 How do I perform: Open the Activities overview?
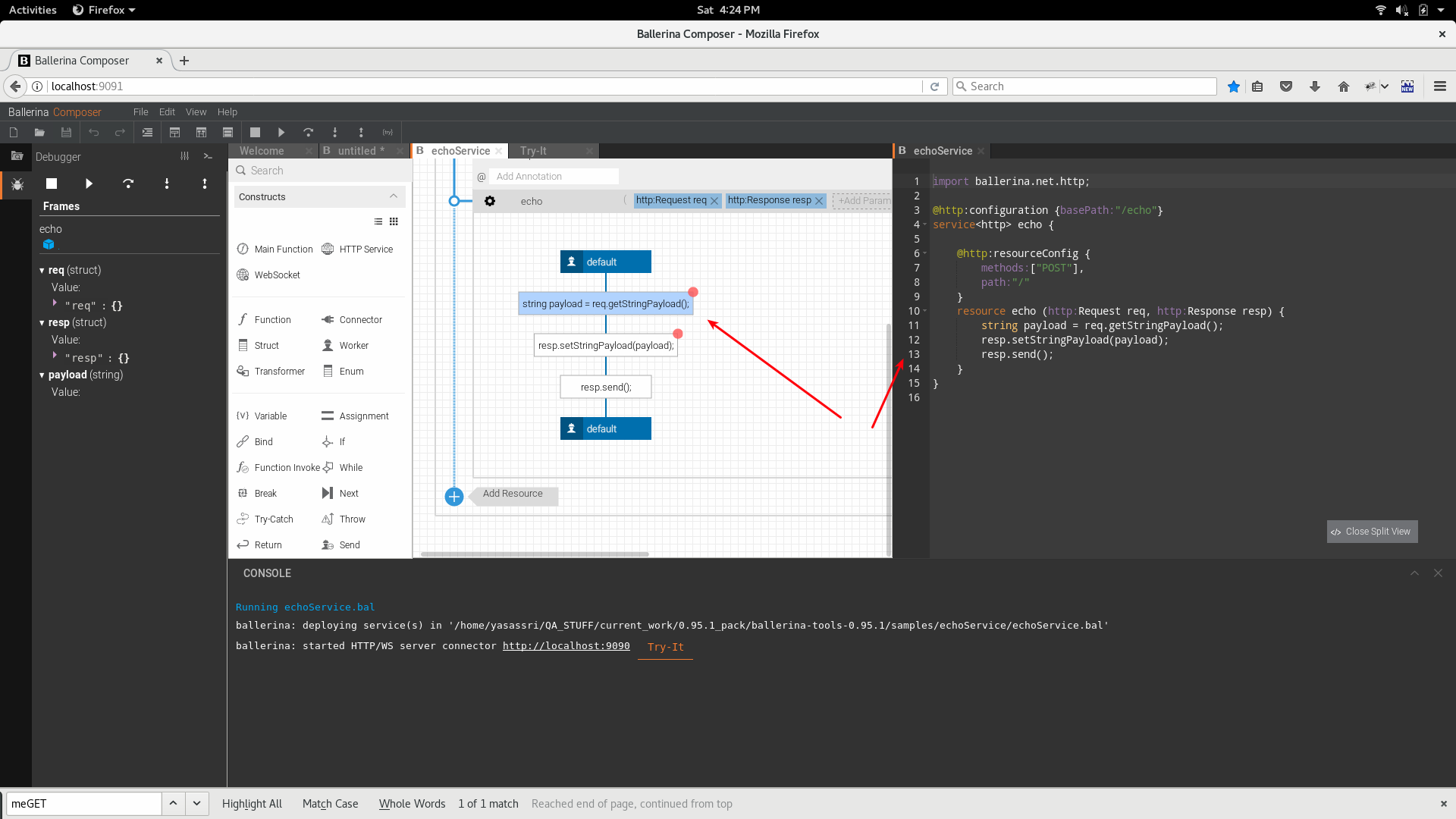(x=33, y=10)
